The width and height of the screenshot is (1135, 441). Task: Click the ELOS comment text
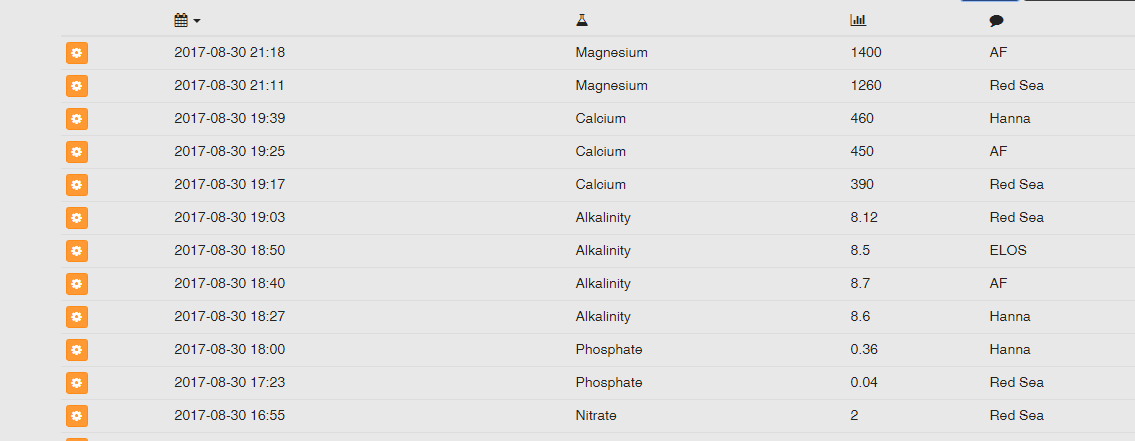click(x=1008, y=251)
